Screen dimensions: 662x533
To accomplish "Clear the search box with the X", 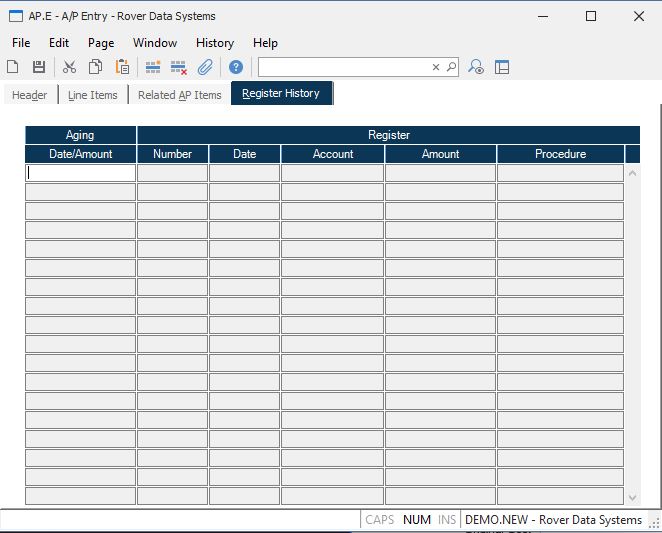I will (x=436, y=67).
